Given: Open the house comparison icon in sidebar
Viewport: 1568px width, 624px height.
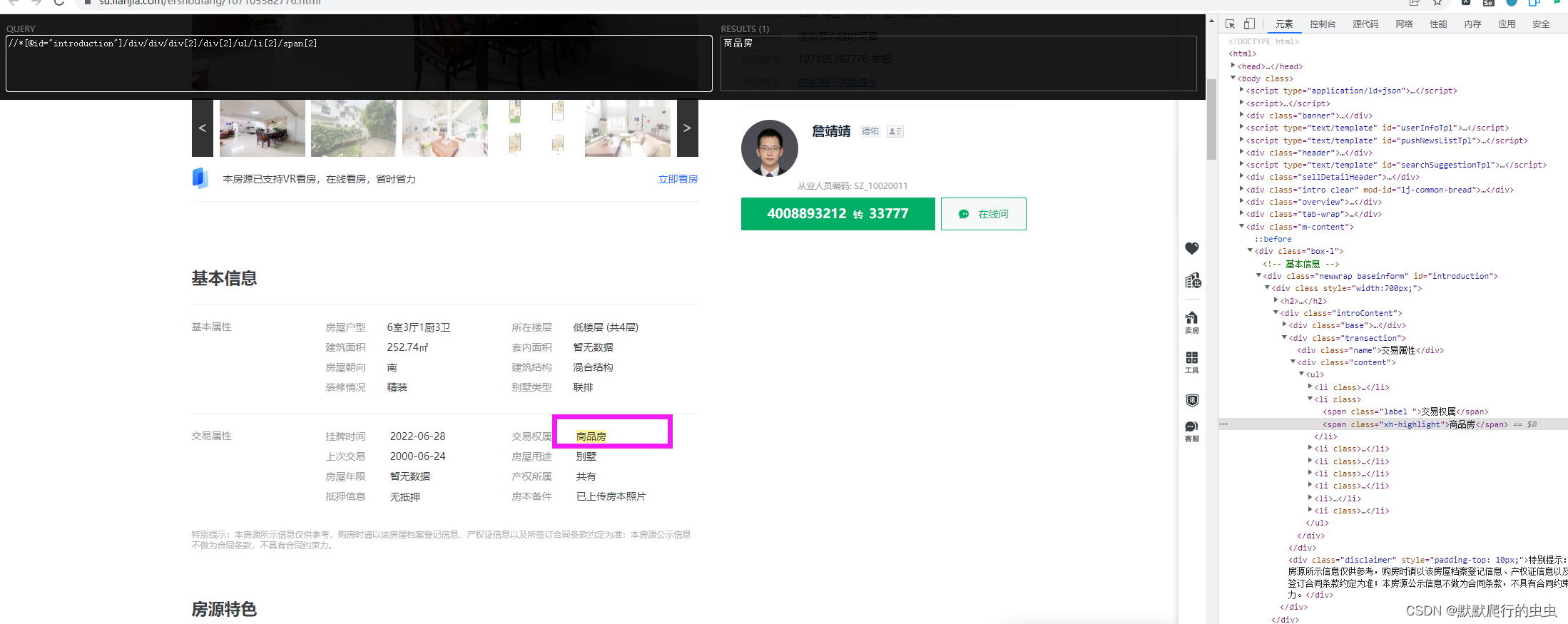Looking at the screenshot, I should (1193, 280).
